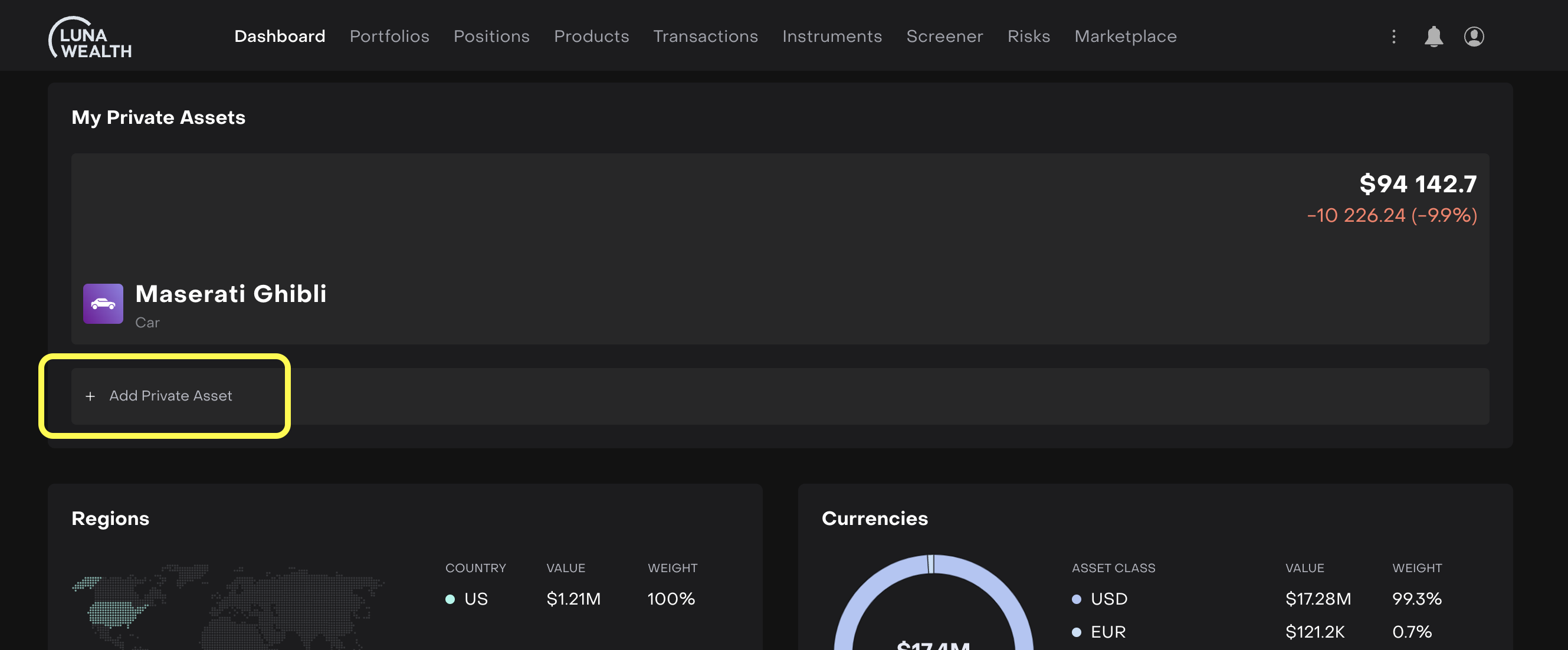Click Add Private Asset button
Screen dimensions: 1568x650
click(170, 396)
